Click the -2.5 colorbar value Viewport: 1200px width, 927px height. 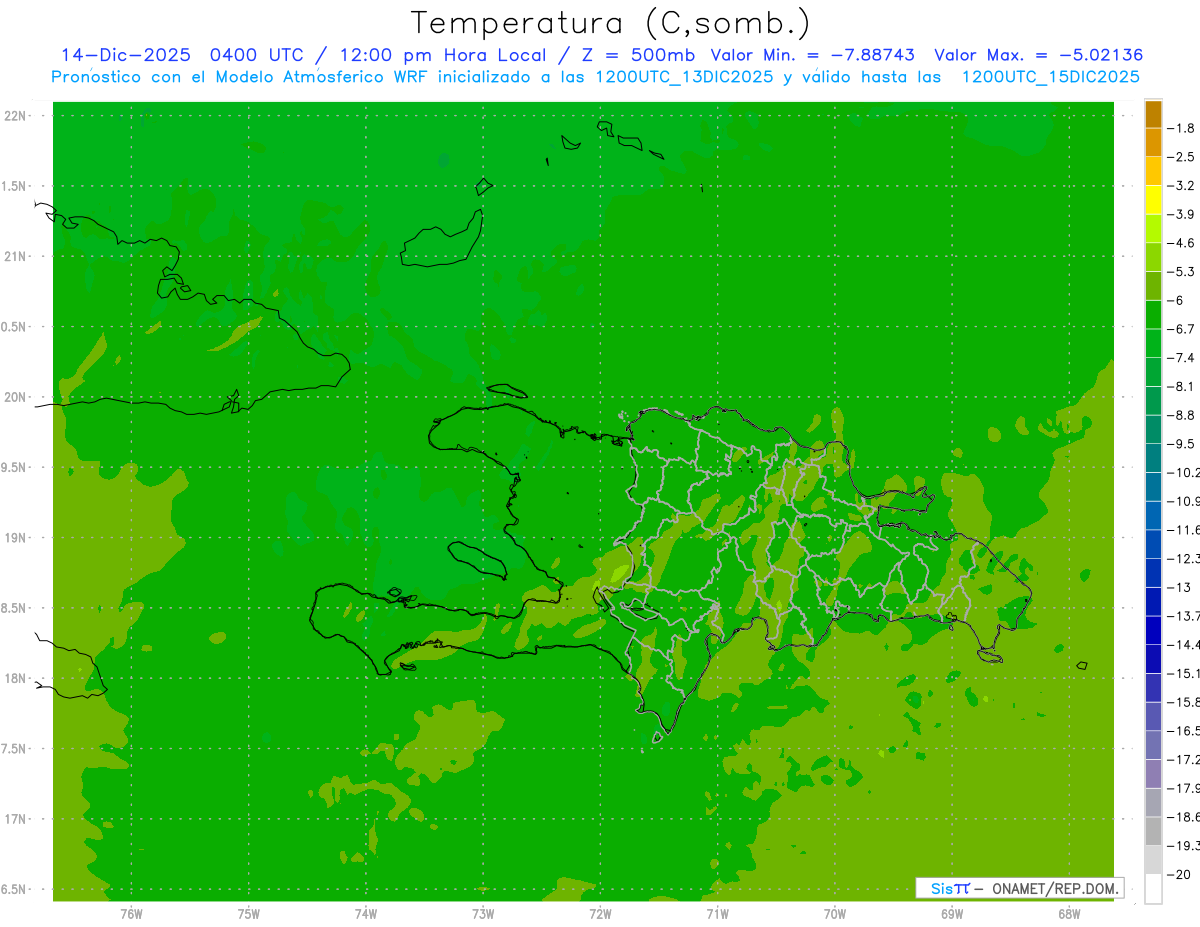coord(1181,157)
